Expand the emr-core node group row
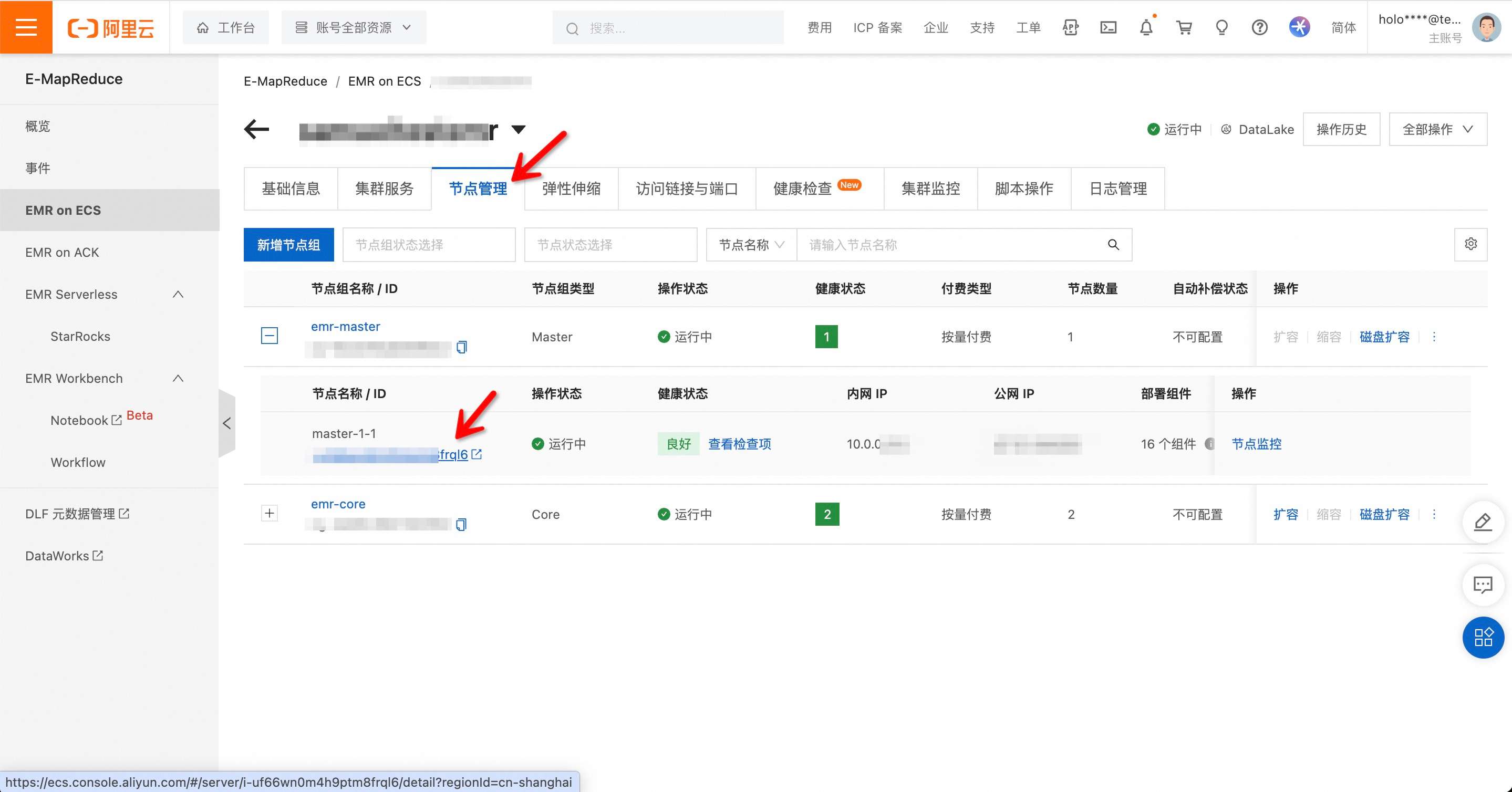The height and width of the screenshot is (792, 1512). [270, 513]
